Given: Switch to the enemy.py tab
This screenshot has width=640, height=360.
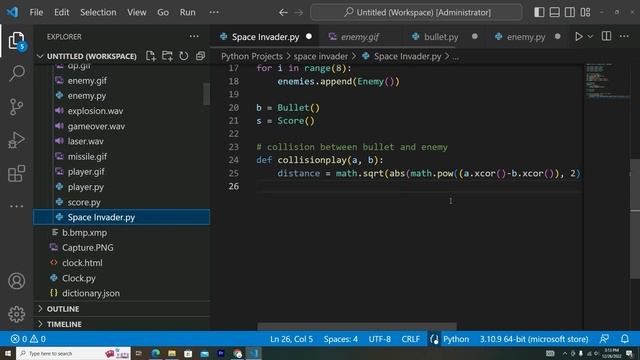Looking at the screenshot, I should [x=526, y=37].
